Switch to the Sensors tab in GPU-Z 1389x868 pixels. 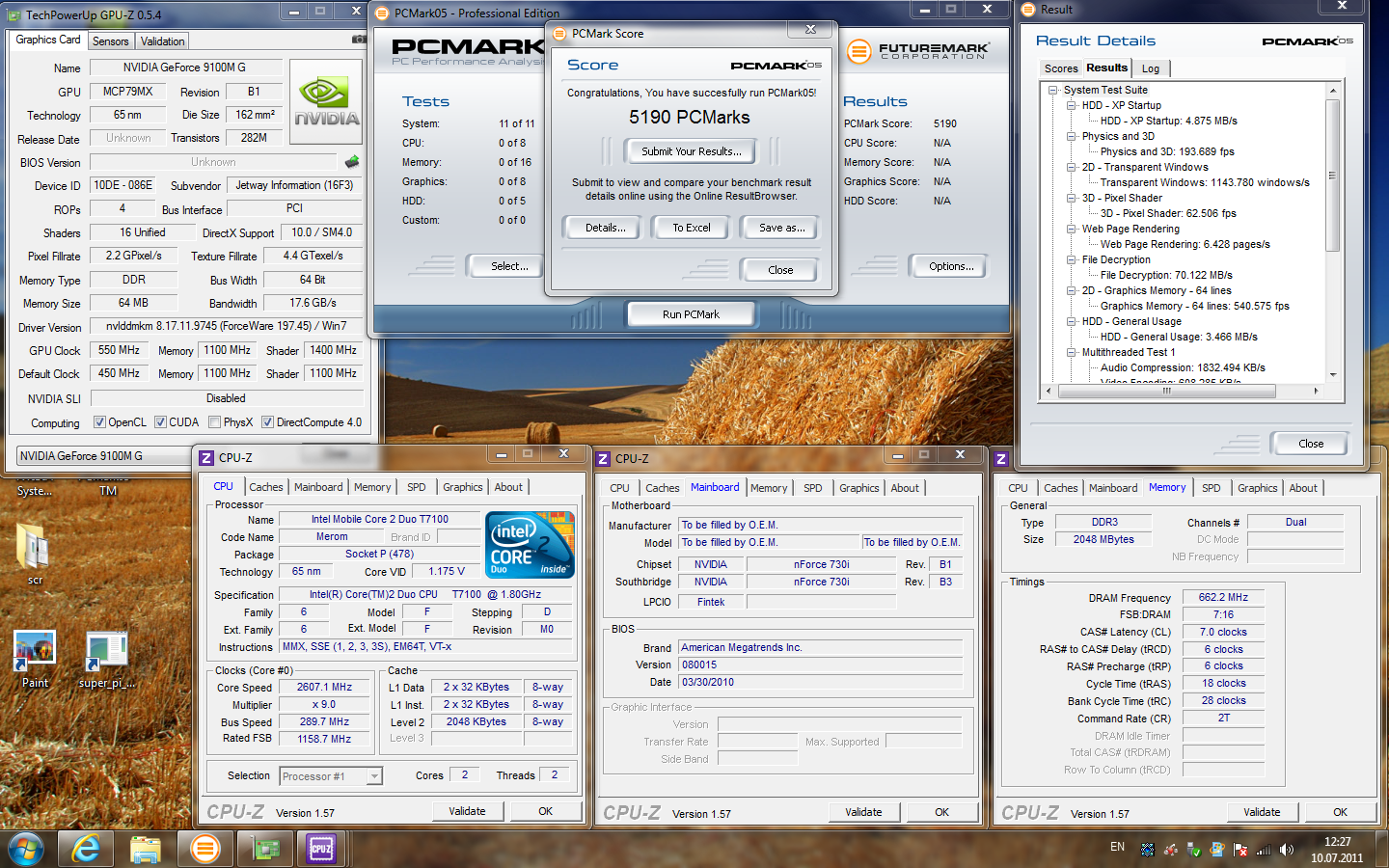pos(110,41)
